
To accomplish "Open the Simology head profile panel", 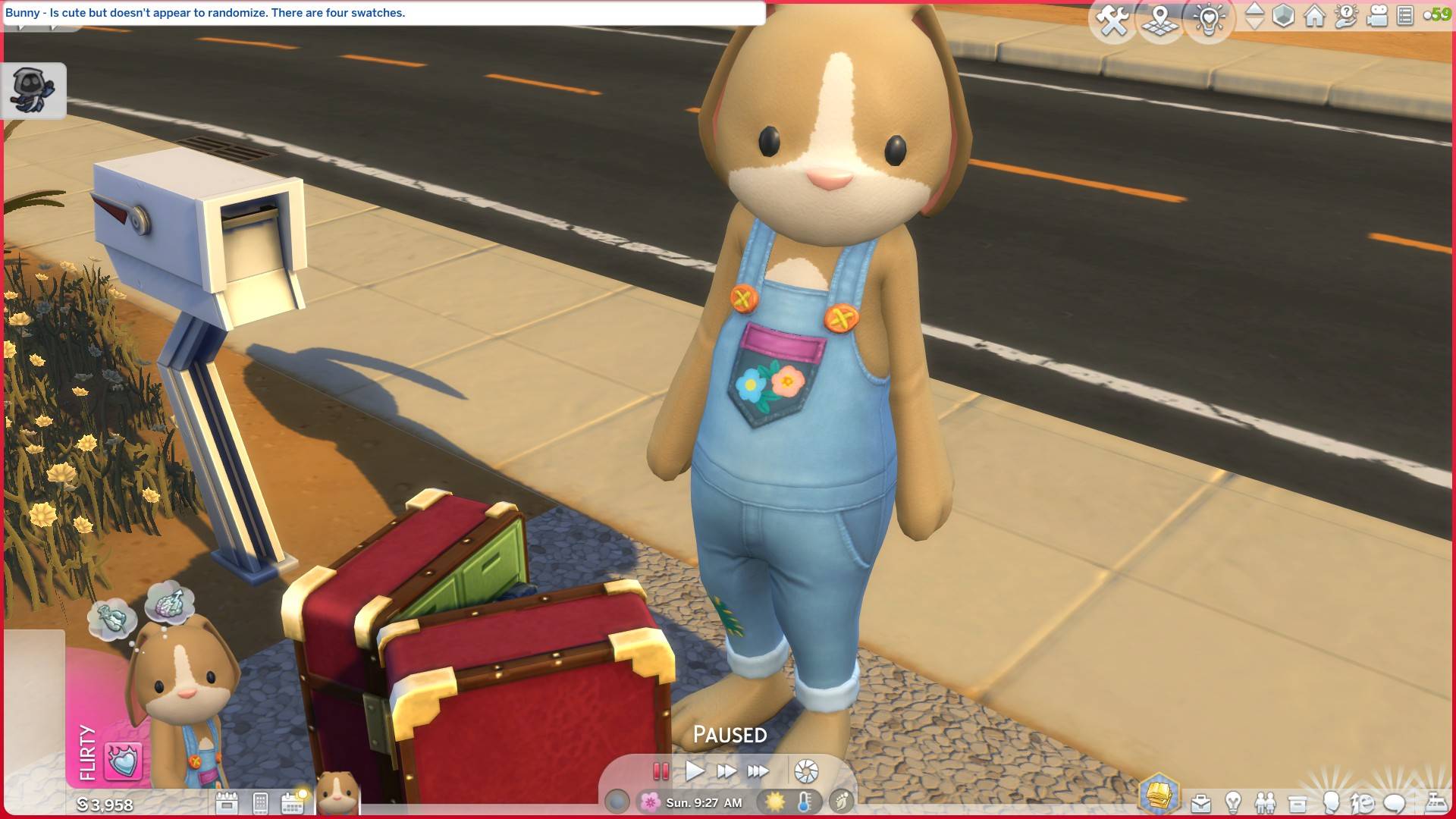I will tap(1330, 802).
